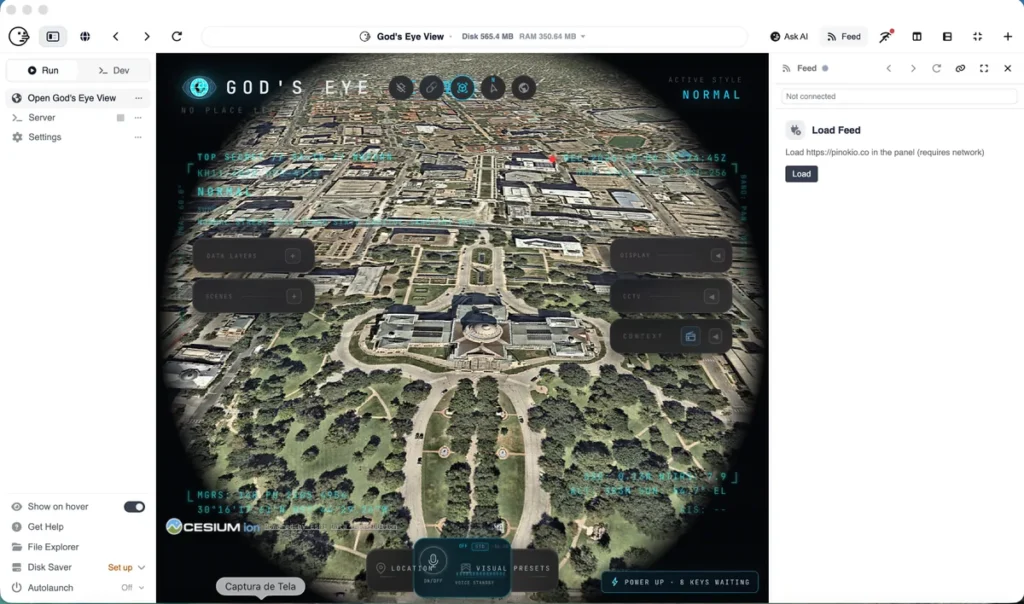Go back in the Feed panel
Screen dimensions: 1024x604
(x=889, y=69)
